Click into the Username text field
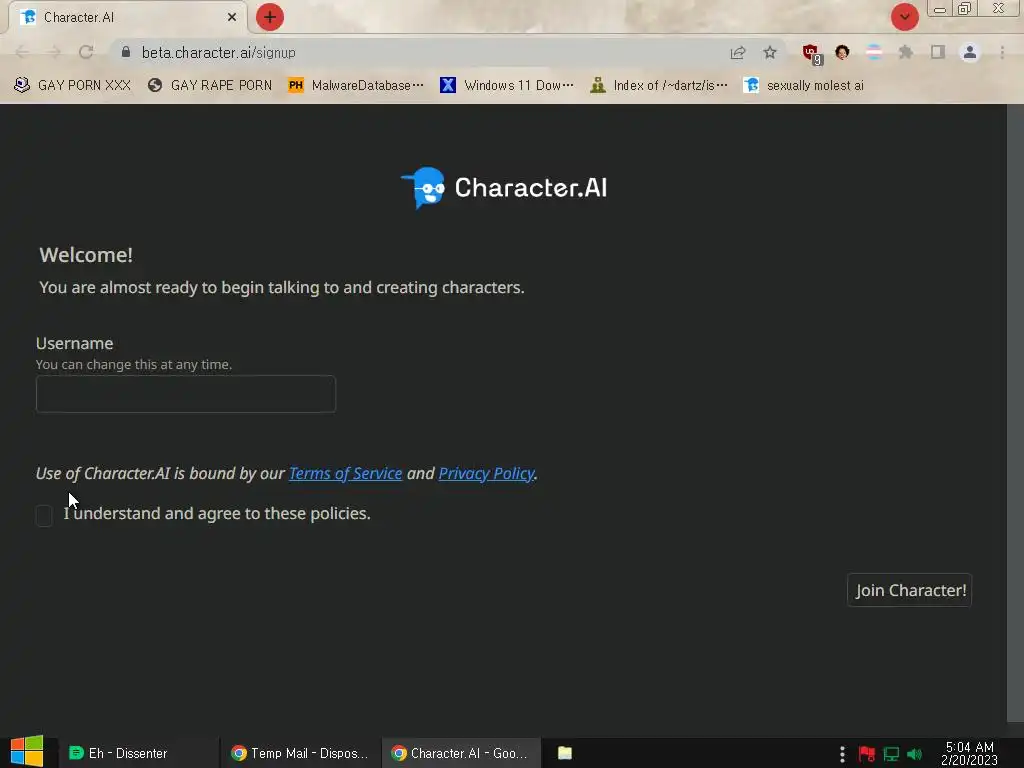 [x=185, y=394]
